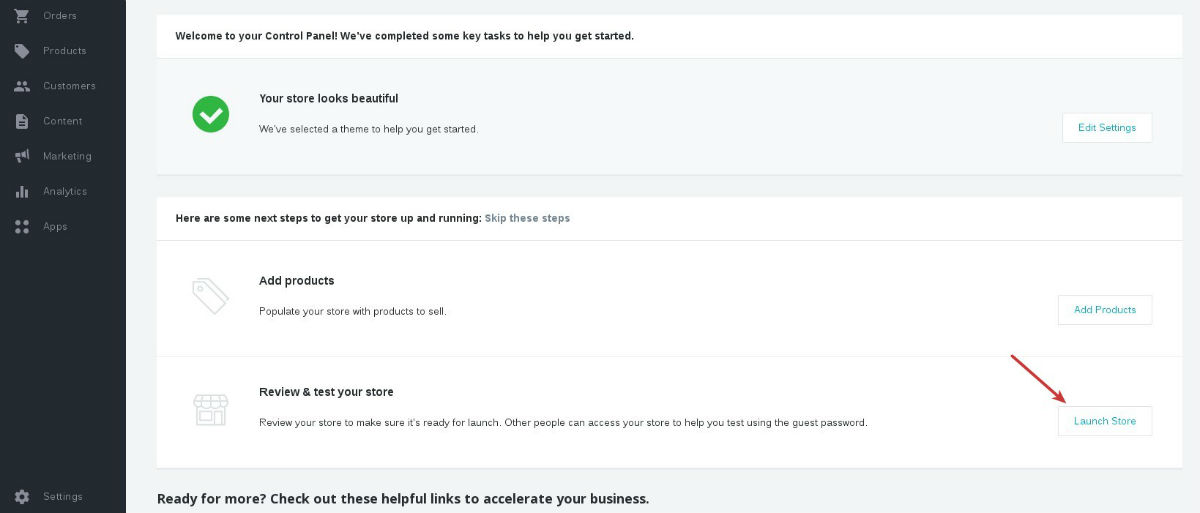Image resolution: width=1200 pixels, height=513 pixels.
Task: Click the storefront icon beside Review & test
Action: click(211, 408)
